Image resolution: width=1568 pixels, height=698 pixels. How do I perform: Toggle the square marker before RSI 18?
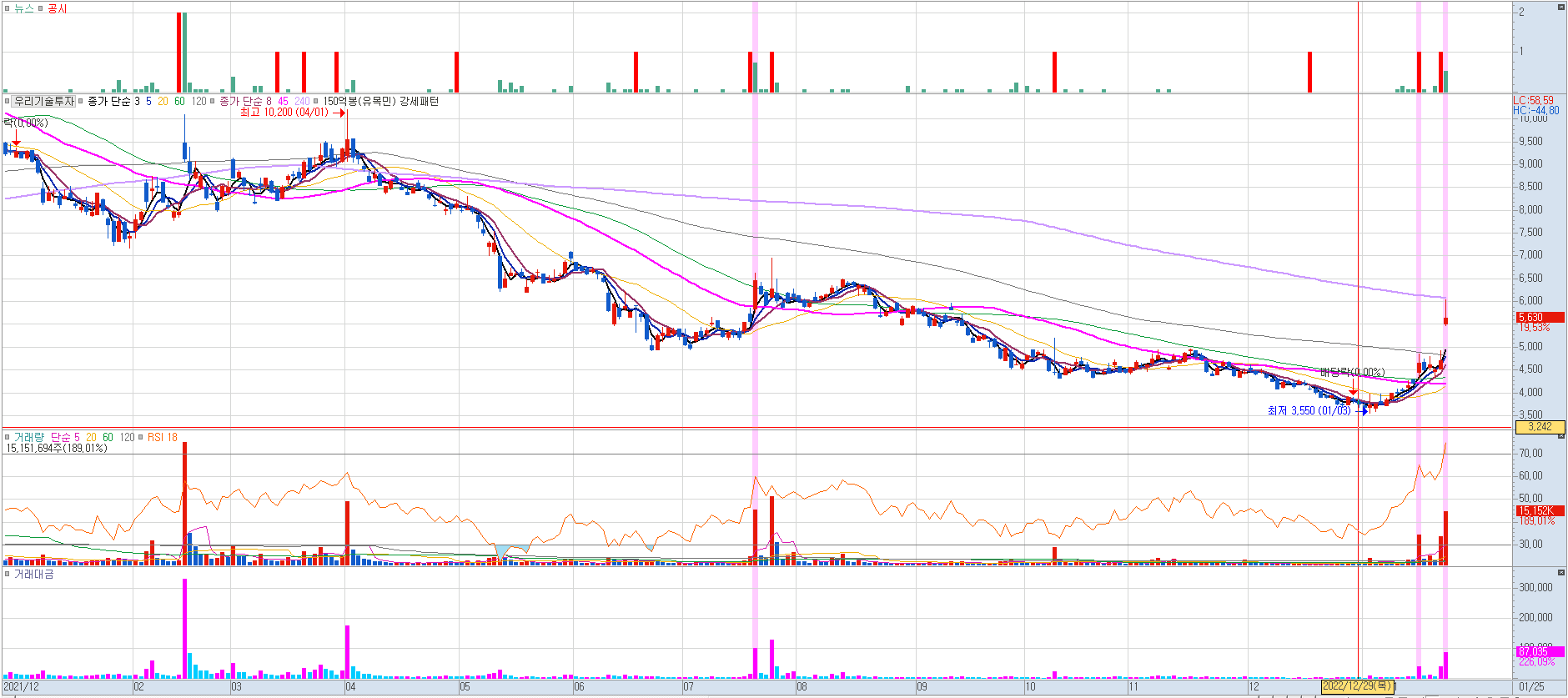click(141, 437)
